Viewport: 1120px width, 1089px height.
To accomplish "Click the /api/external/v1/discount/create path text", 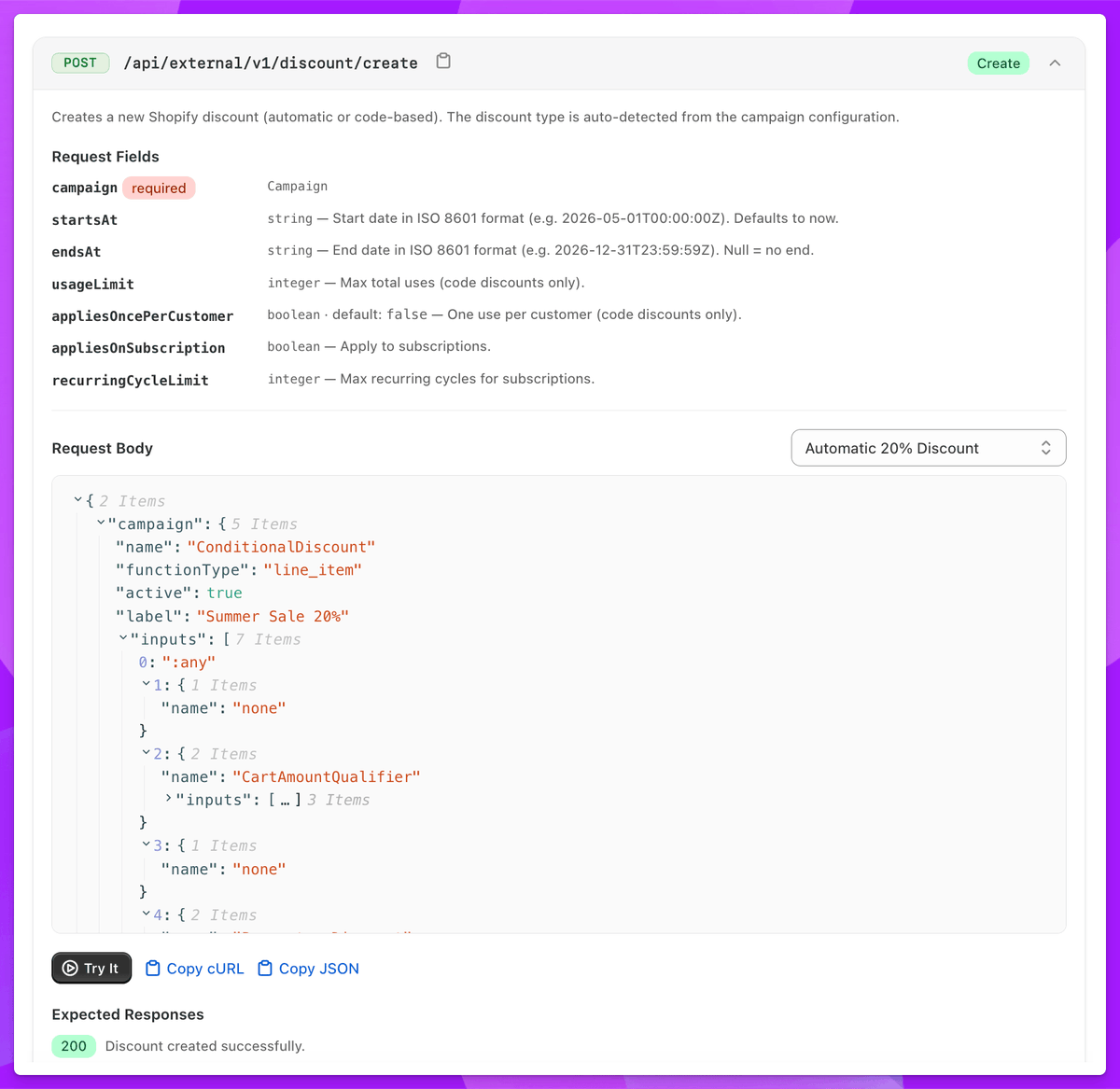I will click(271, 63).
